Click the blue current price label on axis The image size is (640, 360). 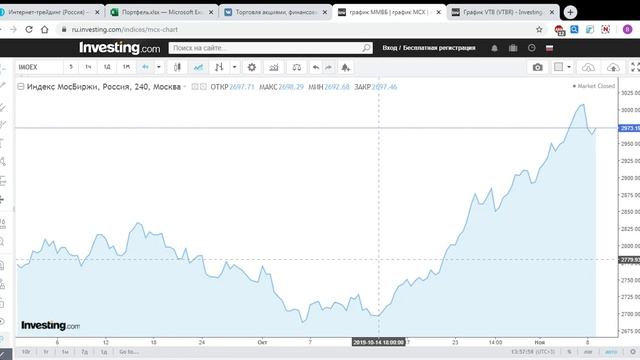click(x=629, y=128)
